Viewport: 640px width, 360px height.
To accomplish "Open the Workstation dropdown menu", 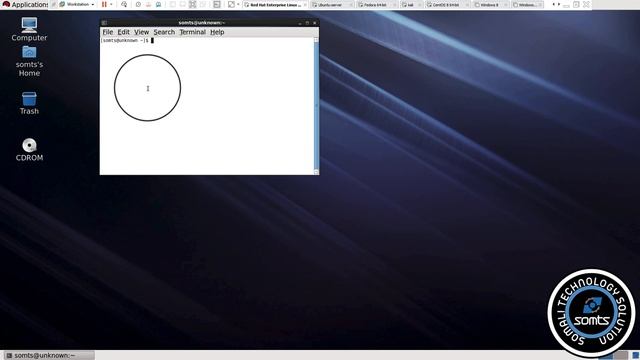I will (x=77, y=4).
